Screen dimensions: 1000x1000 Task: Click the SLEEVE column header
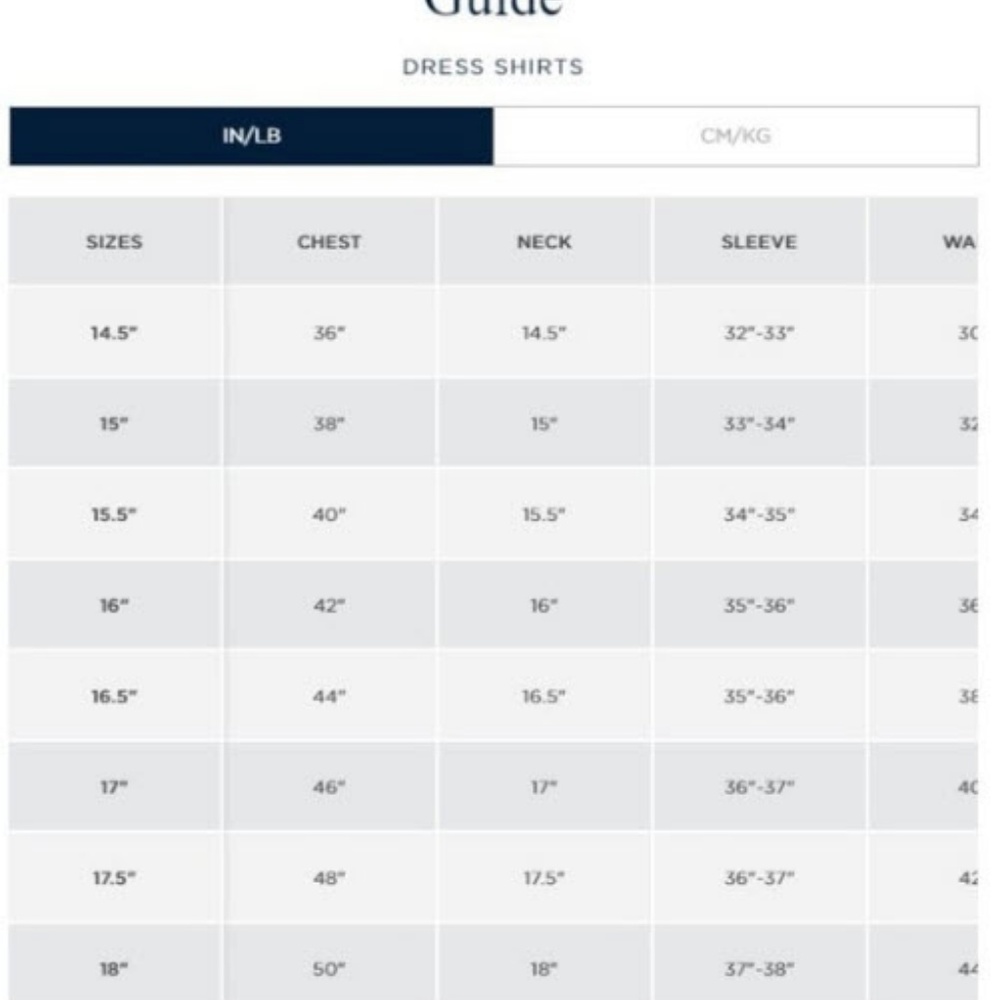(x=759, y=242)
